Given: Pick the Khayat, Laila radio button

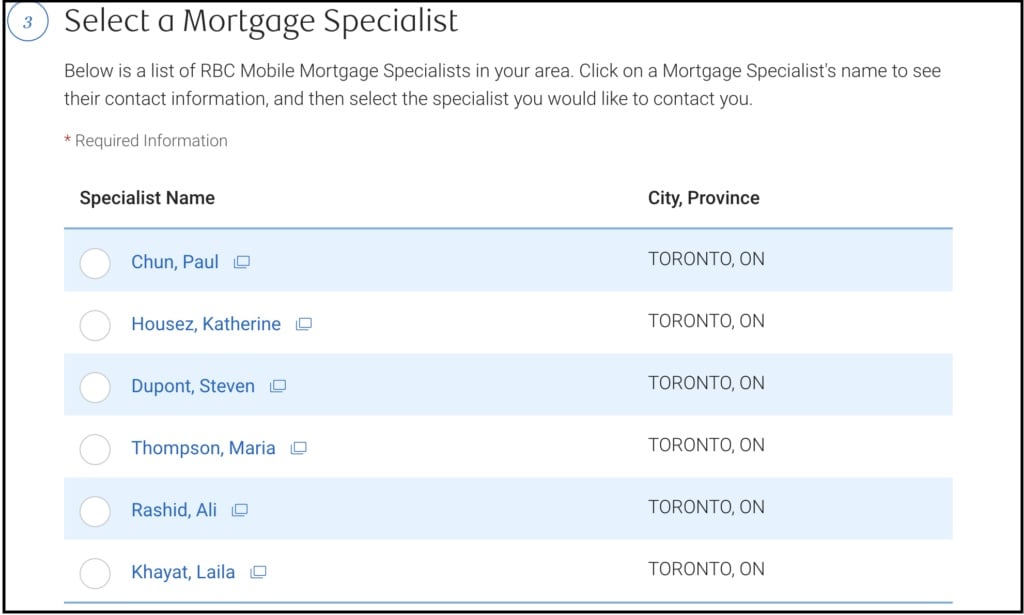Looking at the screenshot, I should (95, 573).
